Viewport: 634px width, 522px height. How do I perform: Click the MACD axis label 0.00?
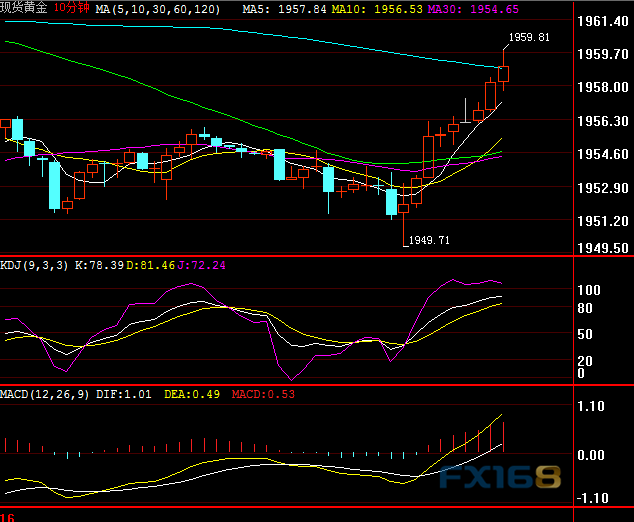coord(591,455)
